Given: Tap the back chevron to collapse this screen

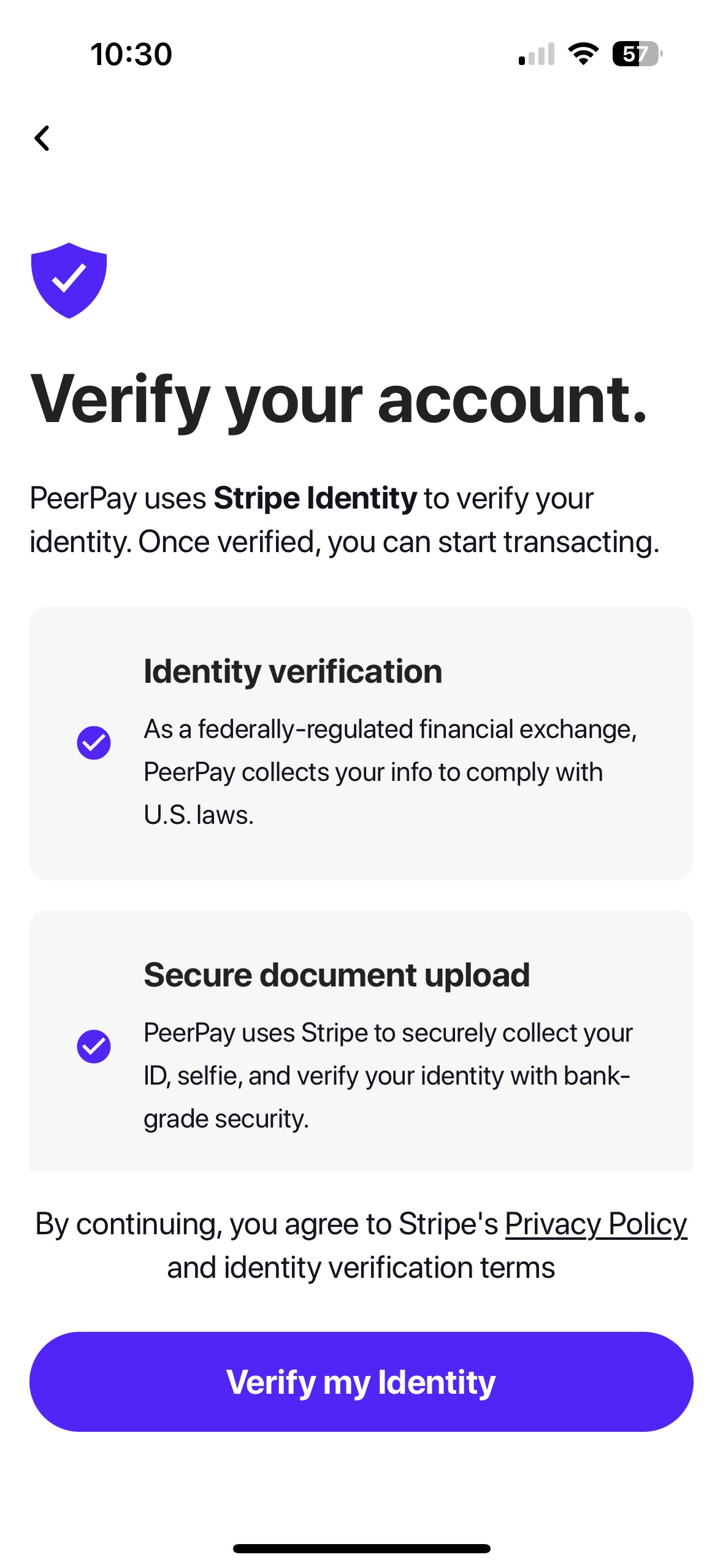Looking at the screenshot, I should 43,139.
